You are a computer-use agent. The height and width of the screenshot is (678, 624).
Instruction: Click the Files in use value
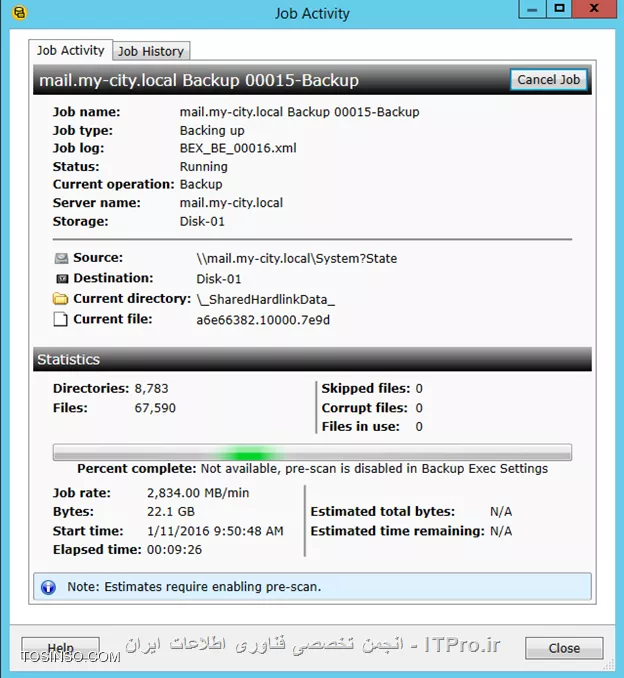(419, 426)
